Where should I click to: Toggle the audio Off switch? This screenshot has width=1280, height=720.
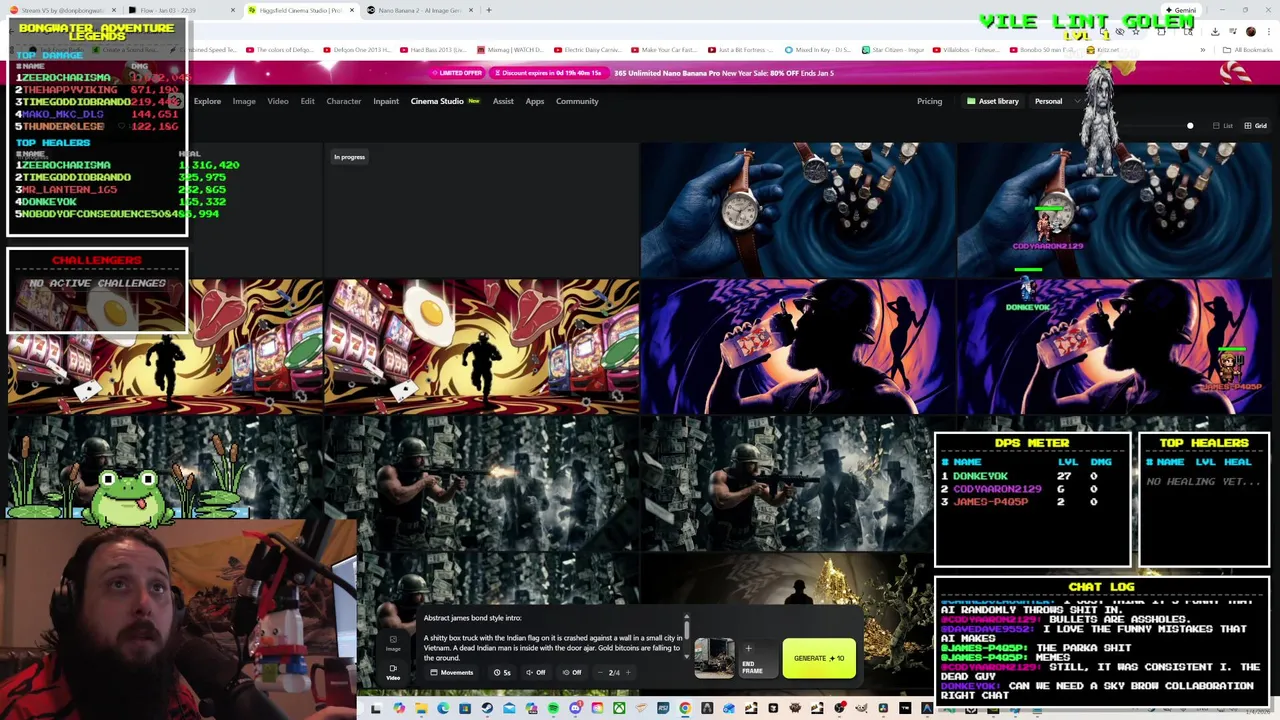pyautogui.click(x=537, y=672)
